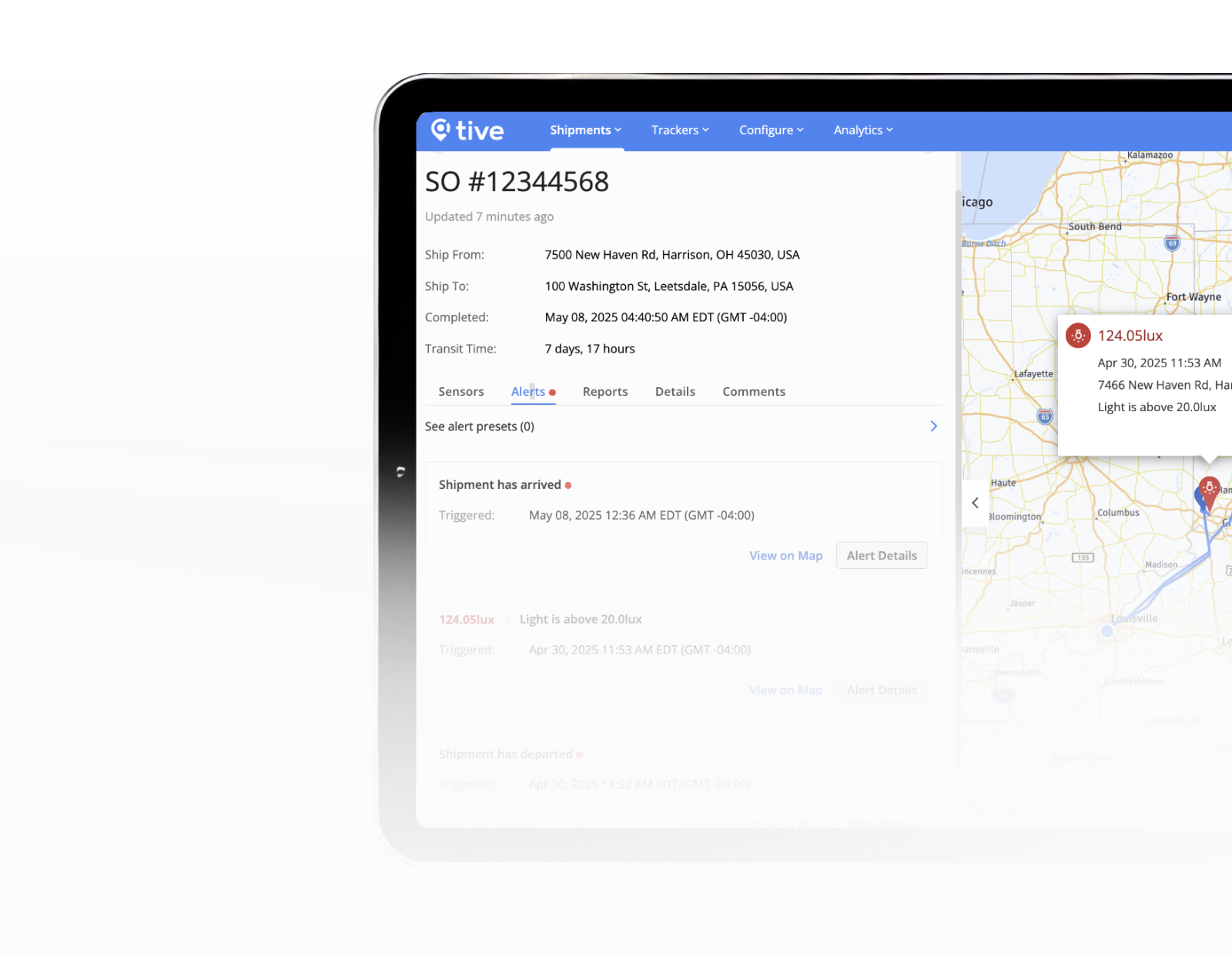Open the Analytics dropdown
The width and height of the screenshot is (1232, 957).
coord(863,130)
